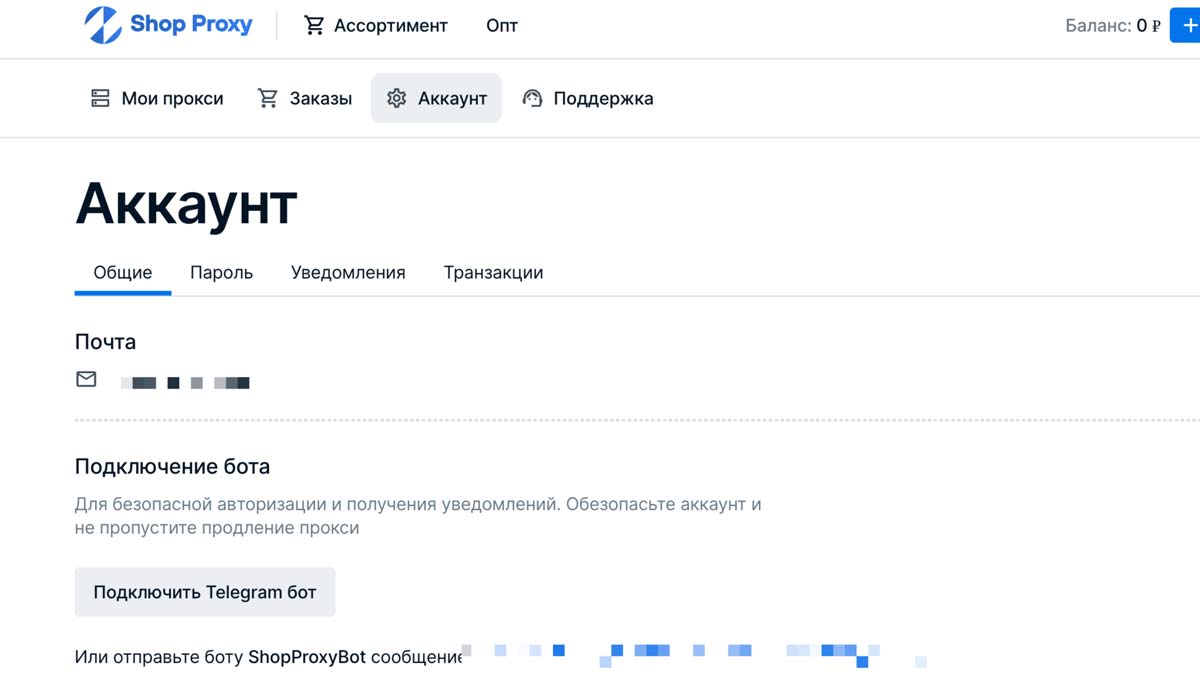This screenshot has width=1200, height=700.
Task: Open Поддержка using the headset icon
Action: [533, 98]
